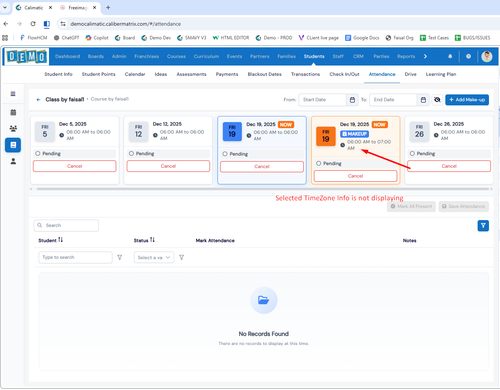Select the highlighted attendance sidebar icon

coord(13,145)
